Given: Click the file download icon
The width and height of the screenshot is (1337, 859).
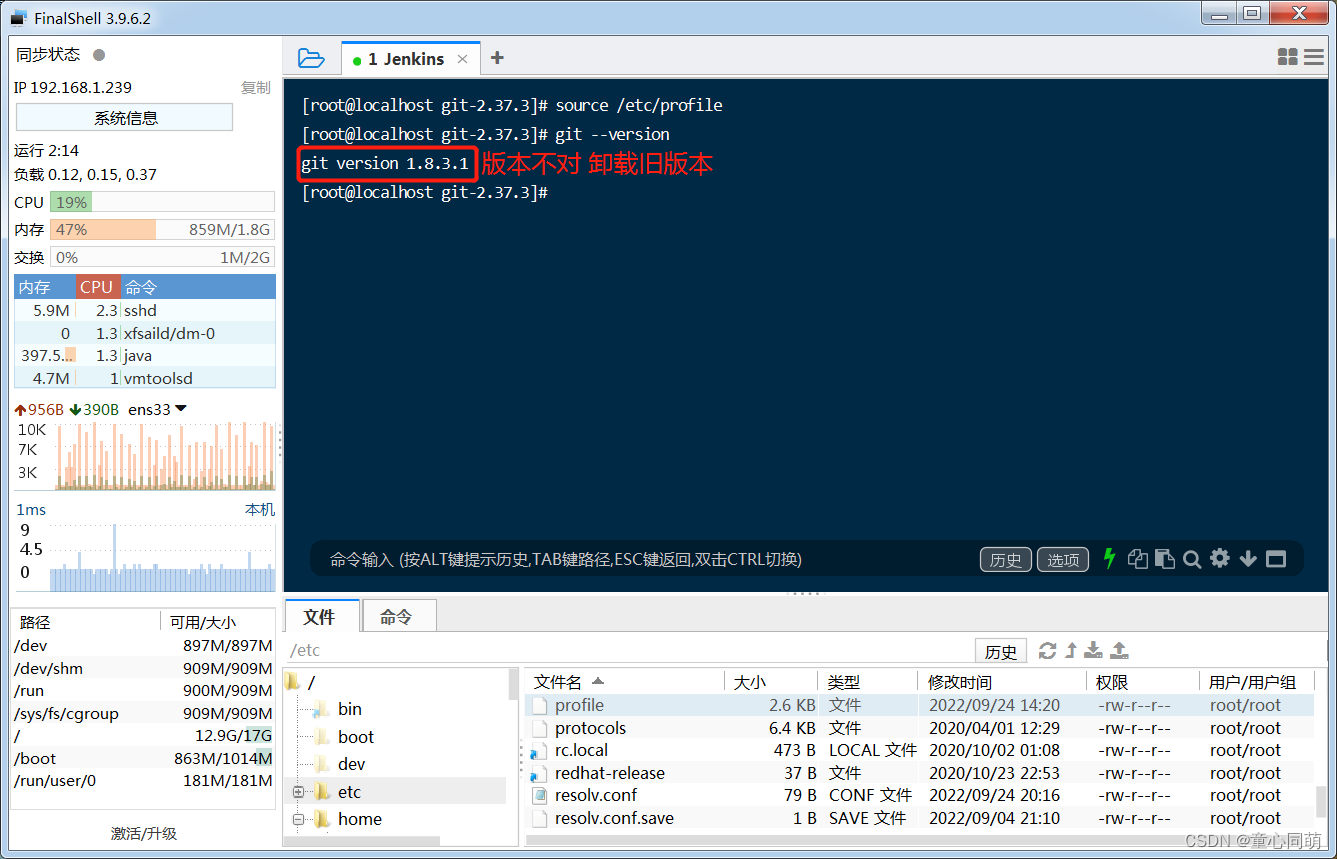Looking at the screenshot, I should 1094,651.
